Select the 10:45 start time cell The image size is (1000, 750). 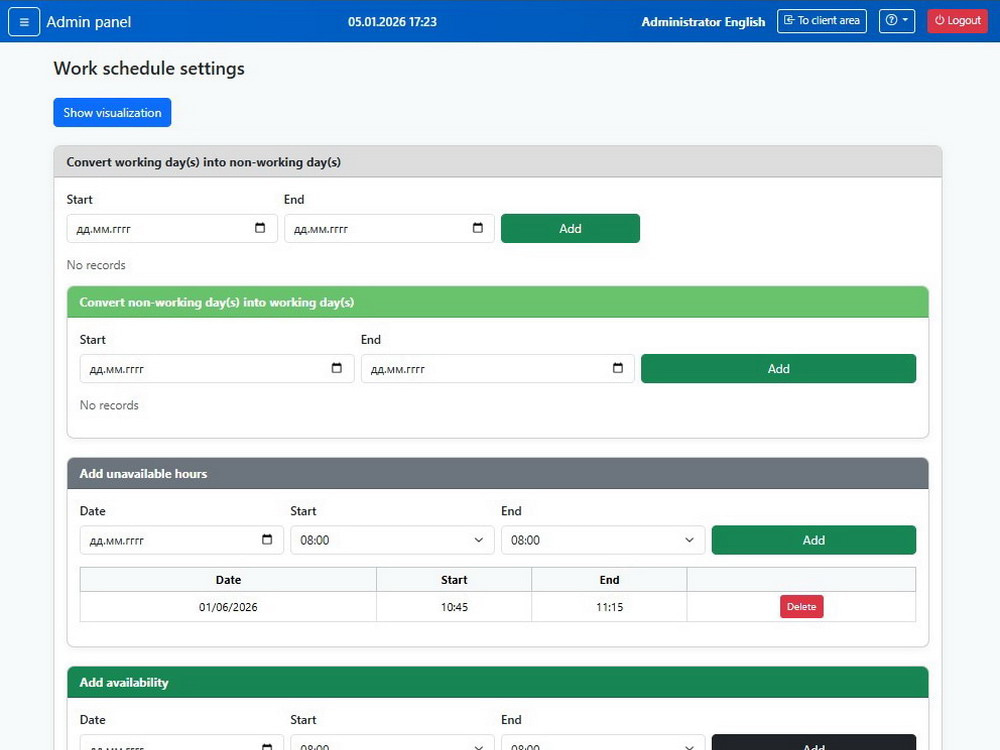click(454, 607)
